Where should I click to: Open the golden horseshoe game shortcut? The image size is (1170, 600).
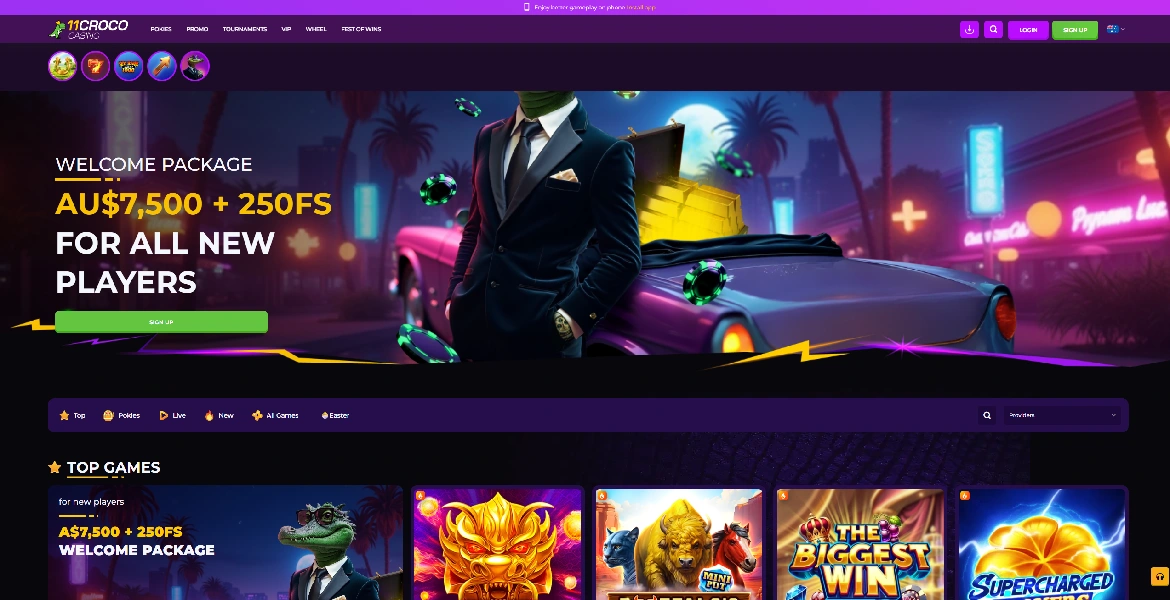click(63, 66)
